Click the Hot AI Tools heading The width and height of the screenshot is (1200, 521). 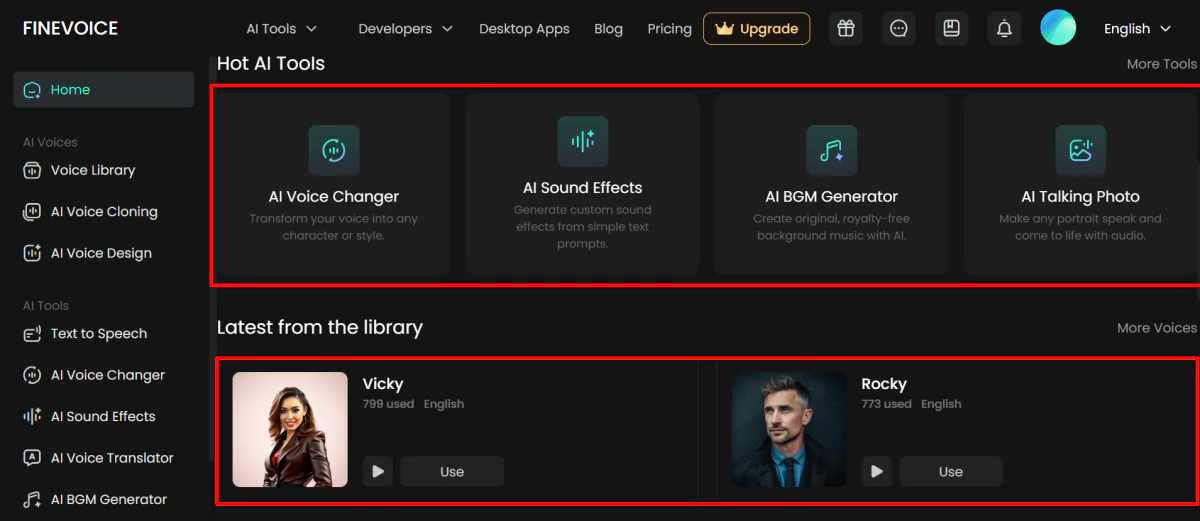pos(271,64)
